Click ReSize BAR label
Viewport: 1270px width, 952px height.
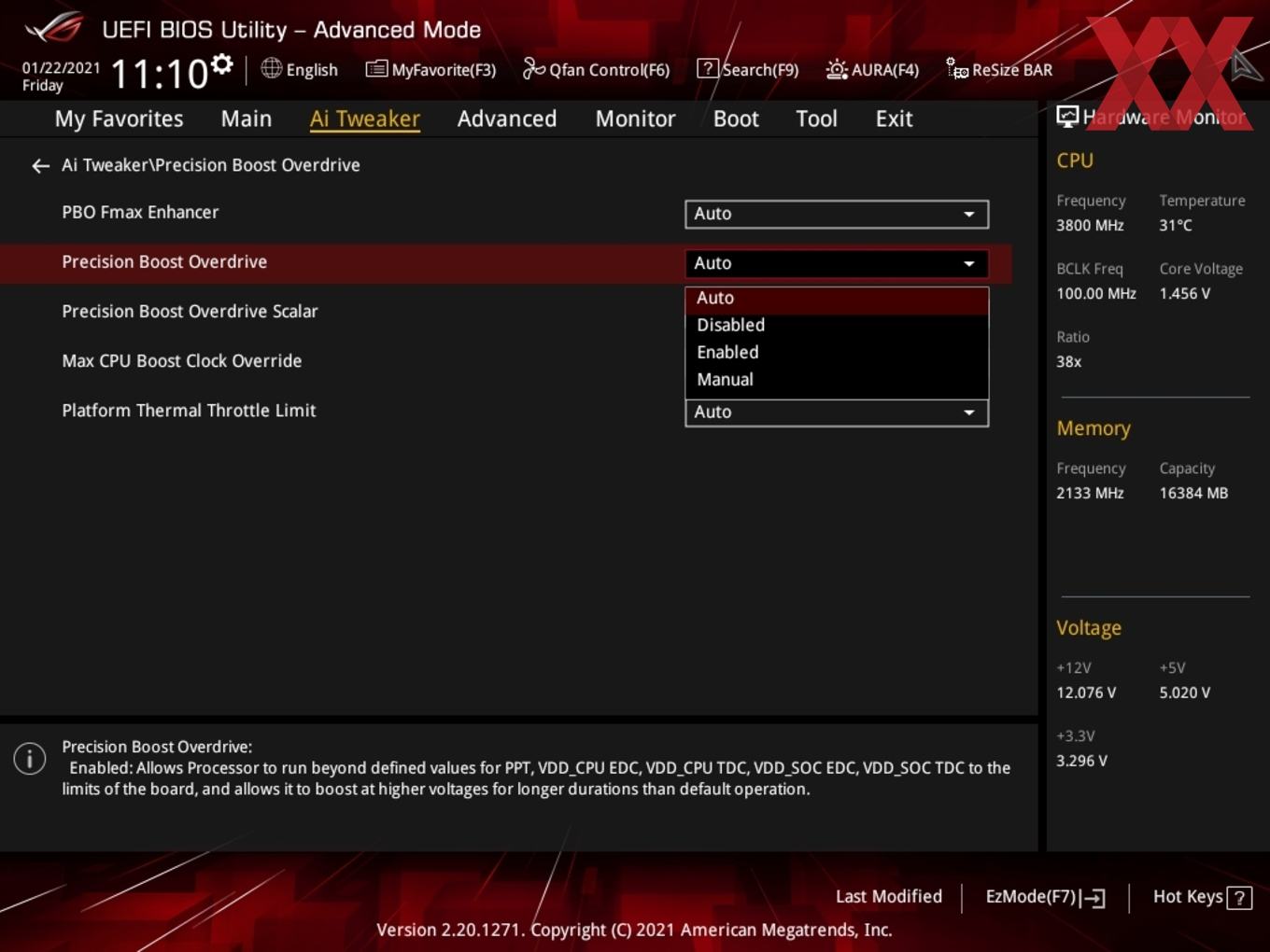pos(1012,70)
